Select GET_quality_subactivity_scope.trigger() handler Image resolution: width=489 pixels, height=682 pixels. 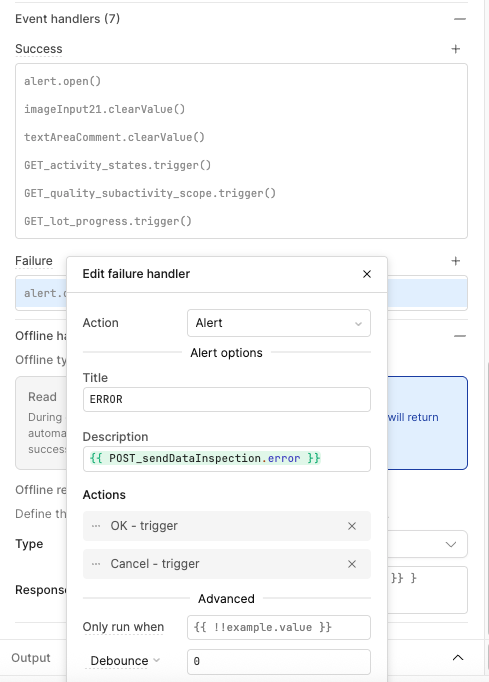tap(241, 193)
